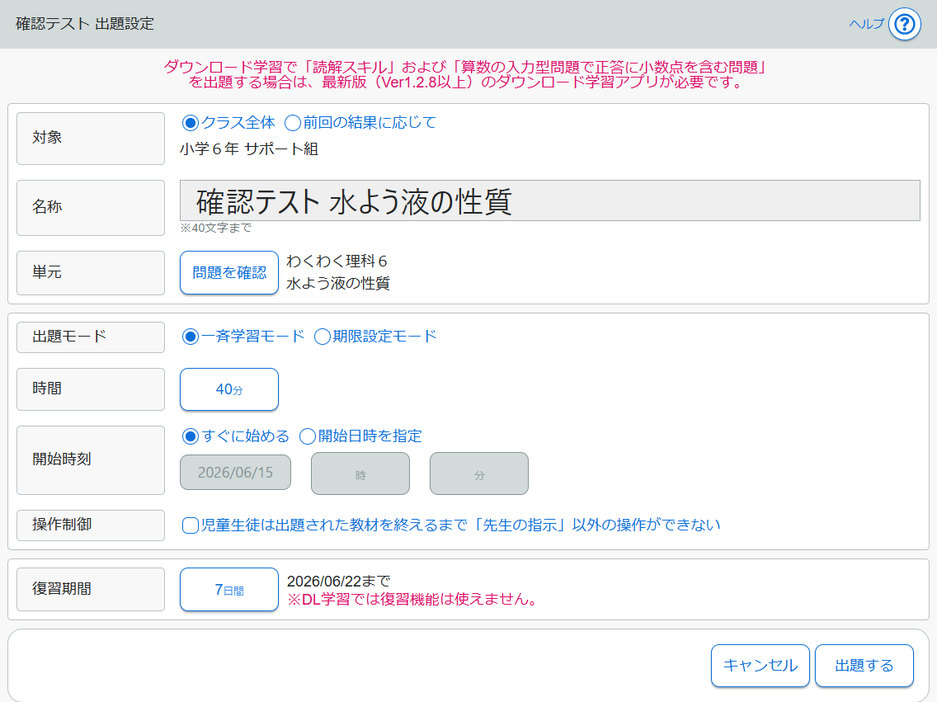This screenshot has width=937, height=702.
Task: Open the 40分 time selector
Action: coord(229,390)
